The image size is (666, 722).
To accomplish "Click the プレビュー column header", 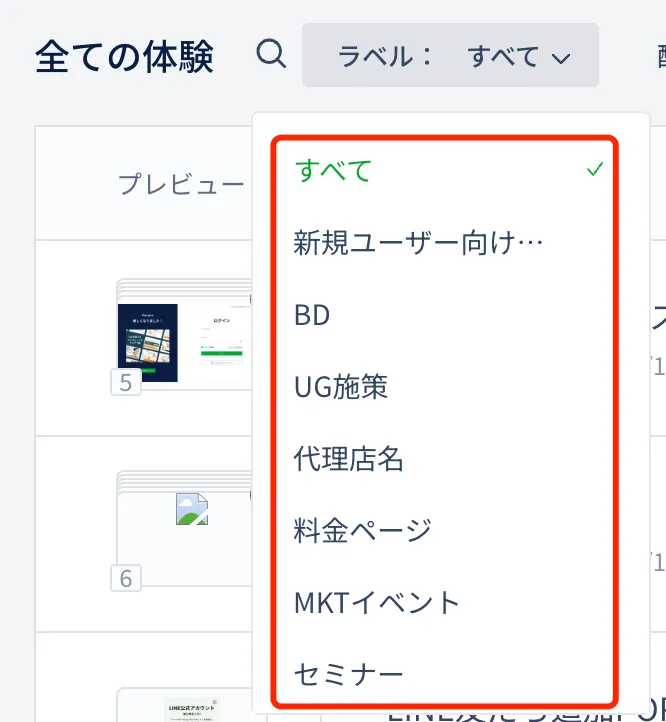I will [181, 184].
